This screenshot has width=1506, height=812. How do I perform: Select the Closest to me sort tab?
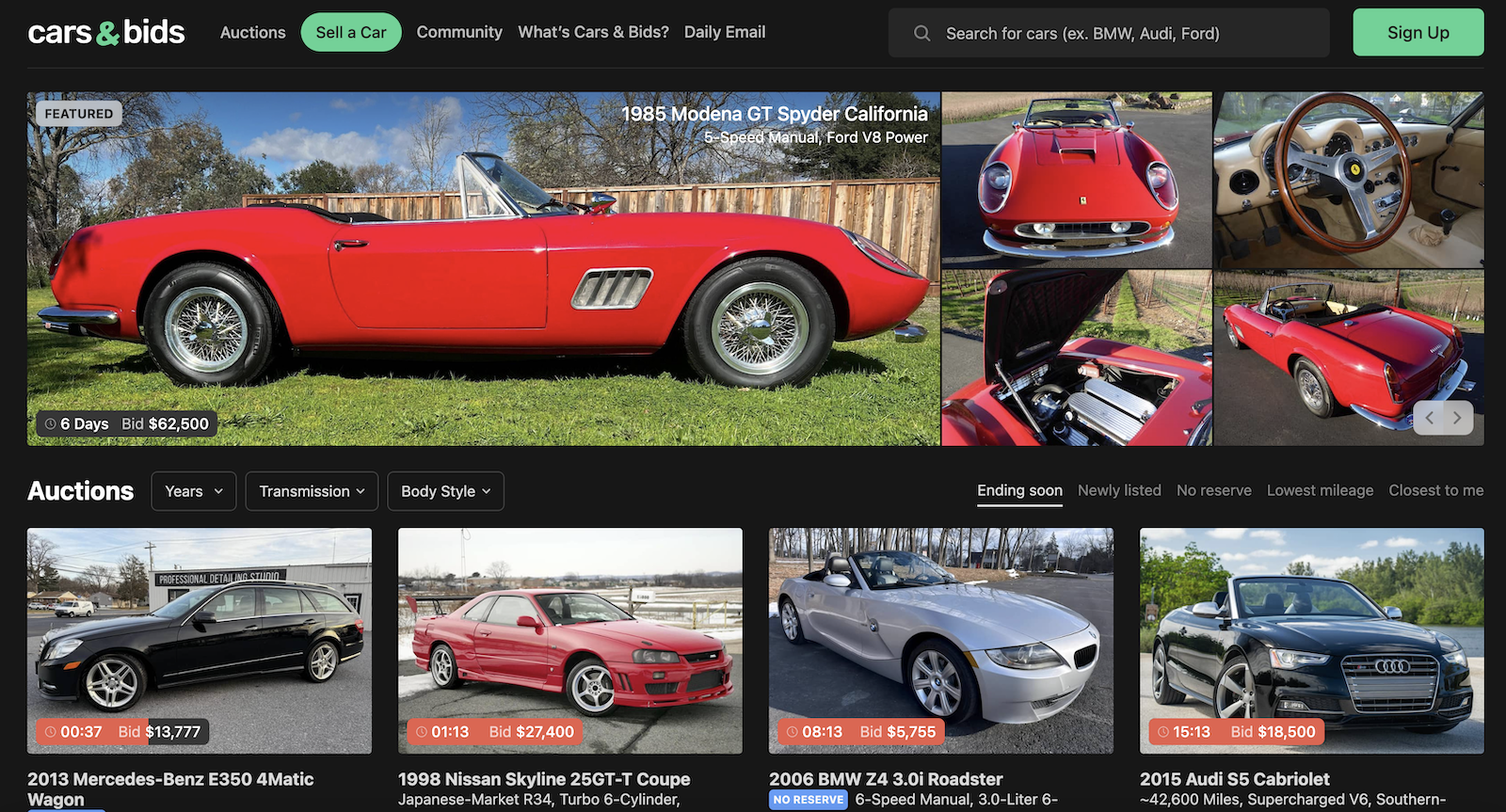(x=1435, y=490)
